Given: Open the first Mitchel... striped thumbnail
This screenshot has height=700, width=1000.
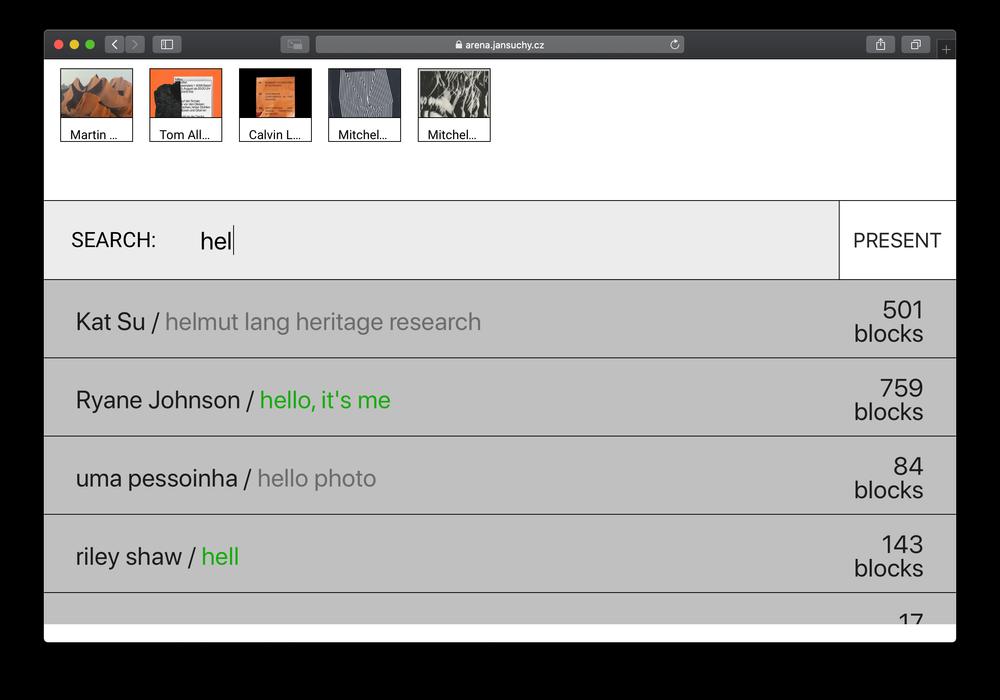Looking at the screenshot, I should pos(364,104).
